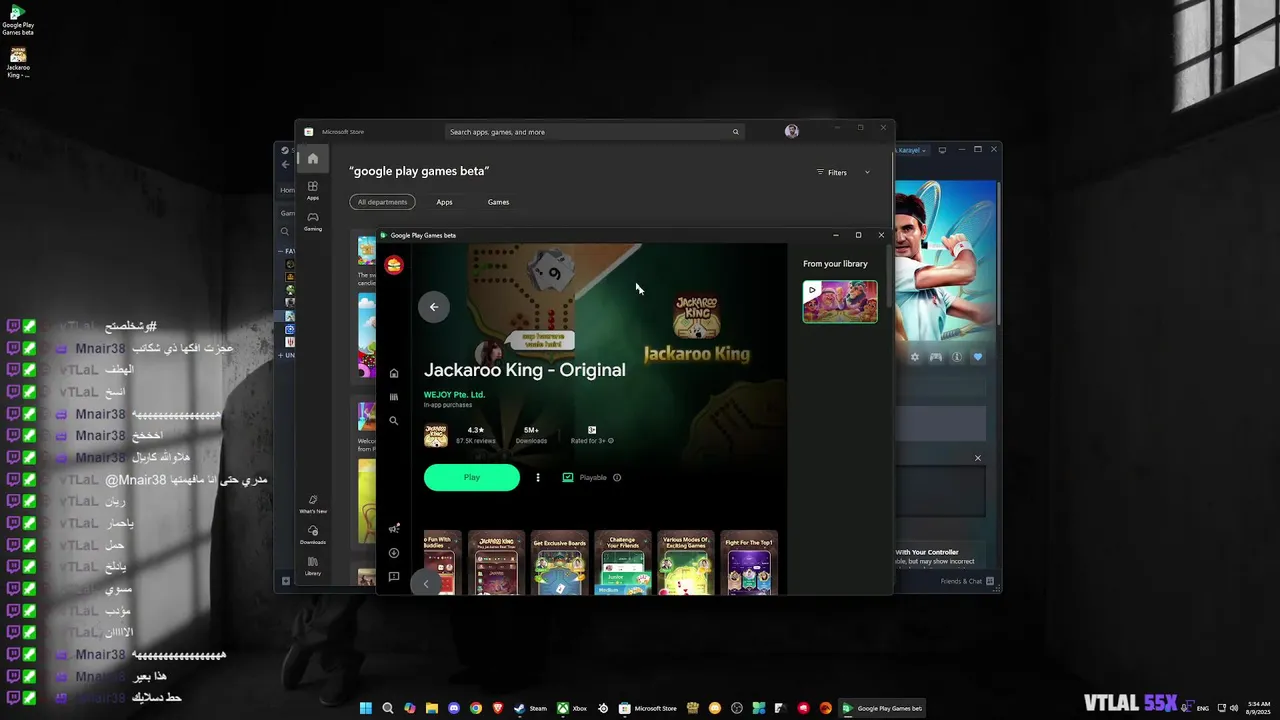This screenshot has width=1280, height=720.
Task: Open Jackaroo King desktop shortcut
Action: click(18, 62)
